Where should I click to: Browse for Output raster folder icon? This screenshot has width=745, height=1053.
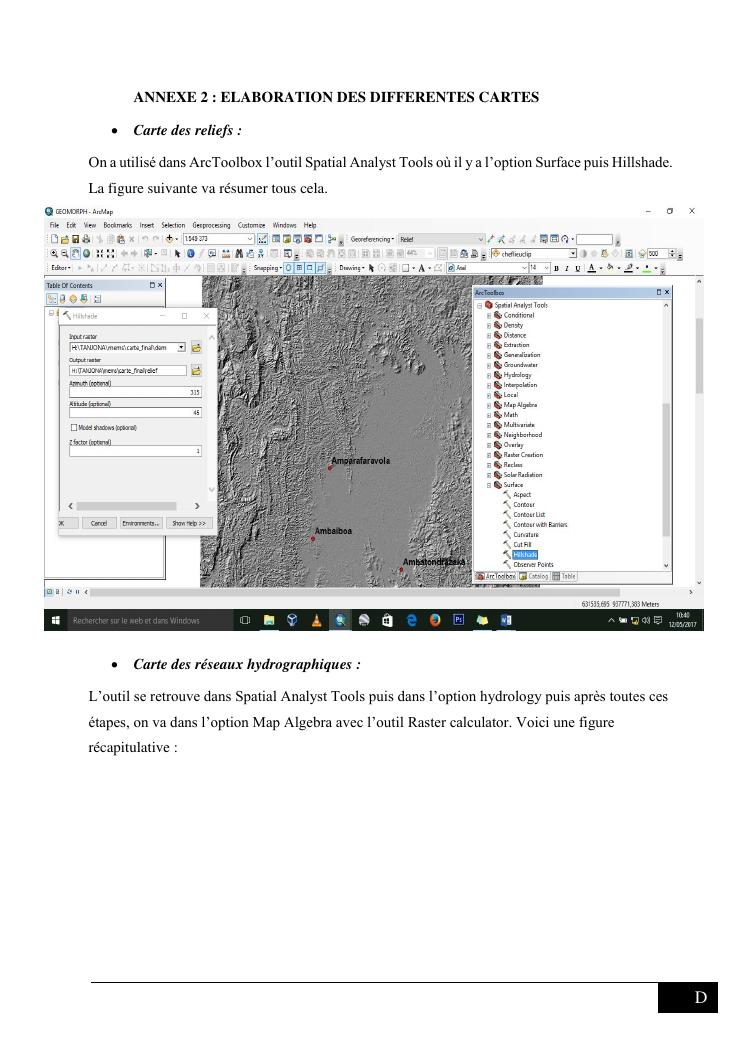(197, 370)
